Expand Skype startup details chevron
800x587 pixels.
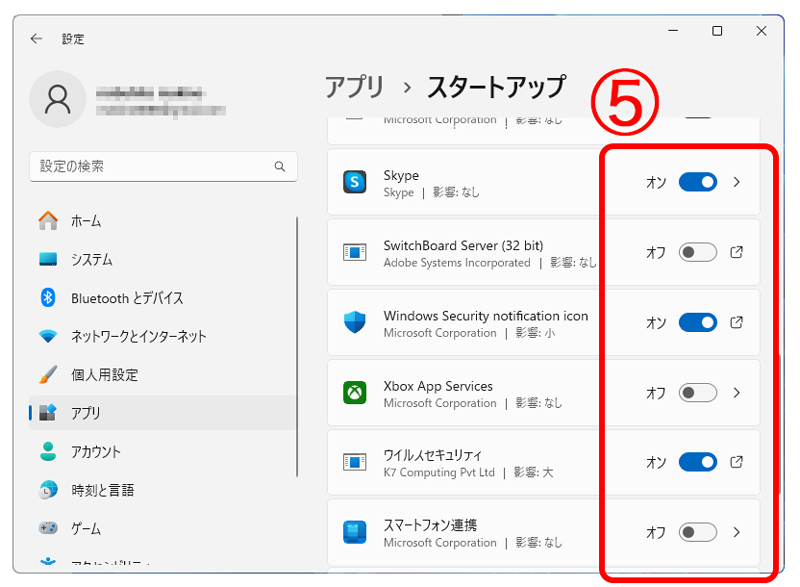coord(737,182)
